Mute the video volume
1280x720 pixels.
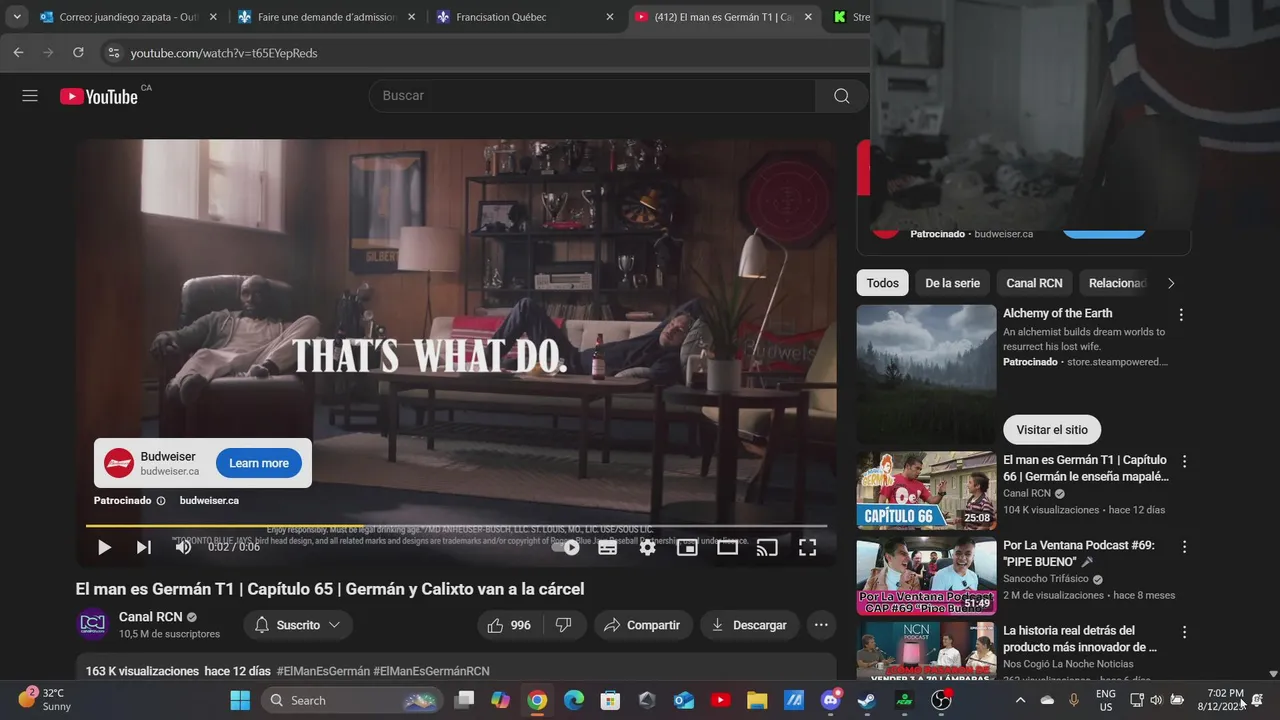point(184,547)
